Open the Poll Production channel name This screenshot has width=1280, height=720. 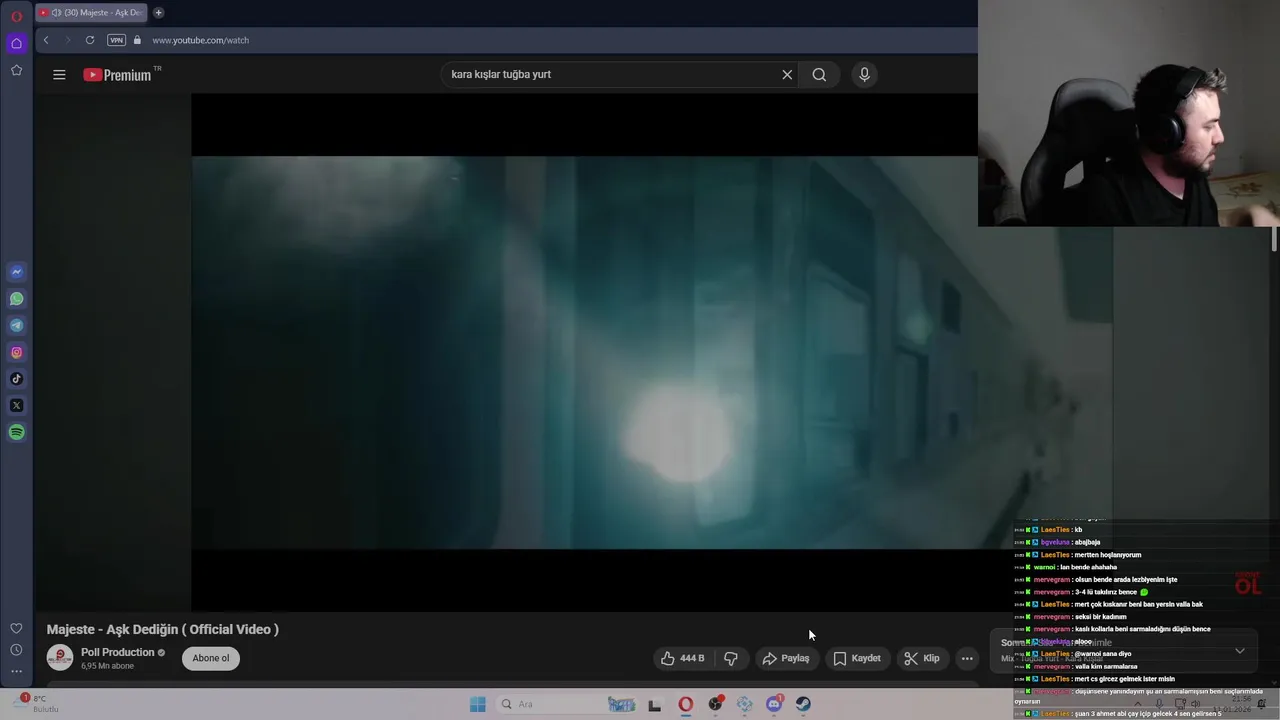118,652
